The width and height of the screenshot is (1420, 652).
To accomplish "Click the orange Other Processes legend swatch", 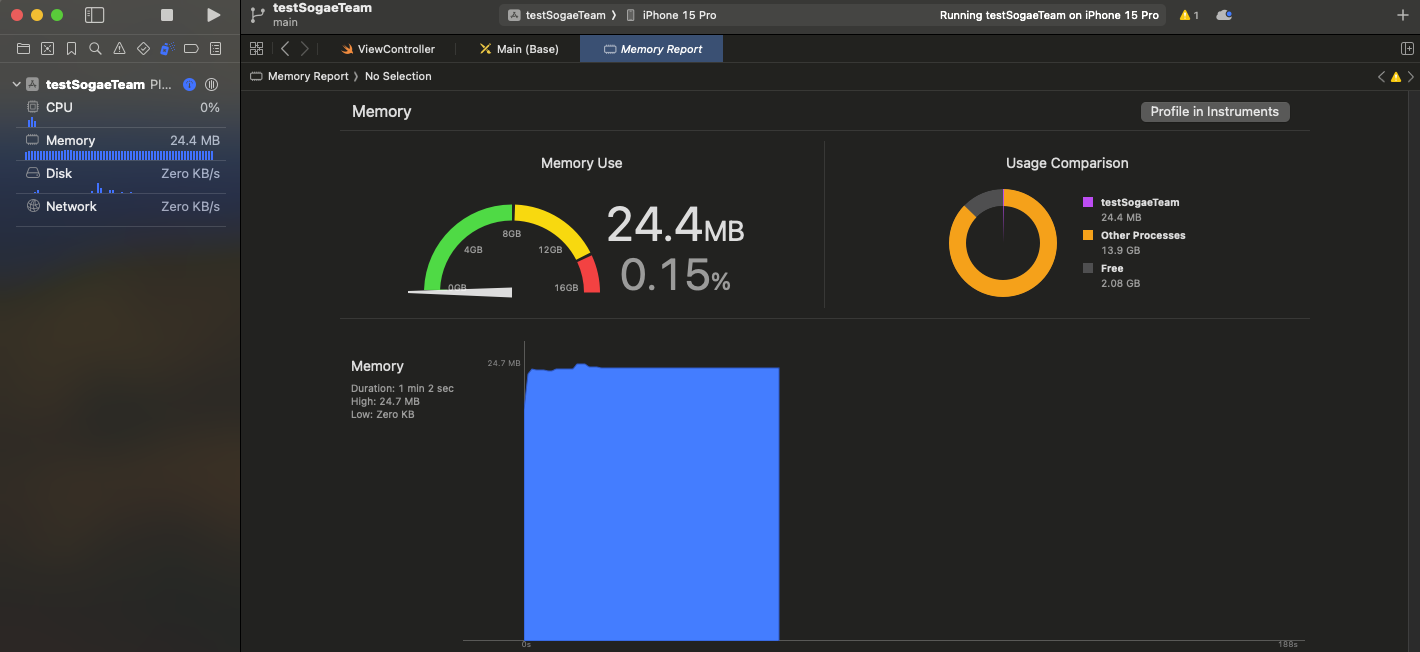I will (x=1088, y=235).
